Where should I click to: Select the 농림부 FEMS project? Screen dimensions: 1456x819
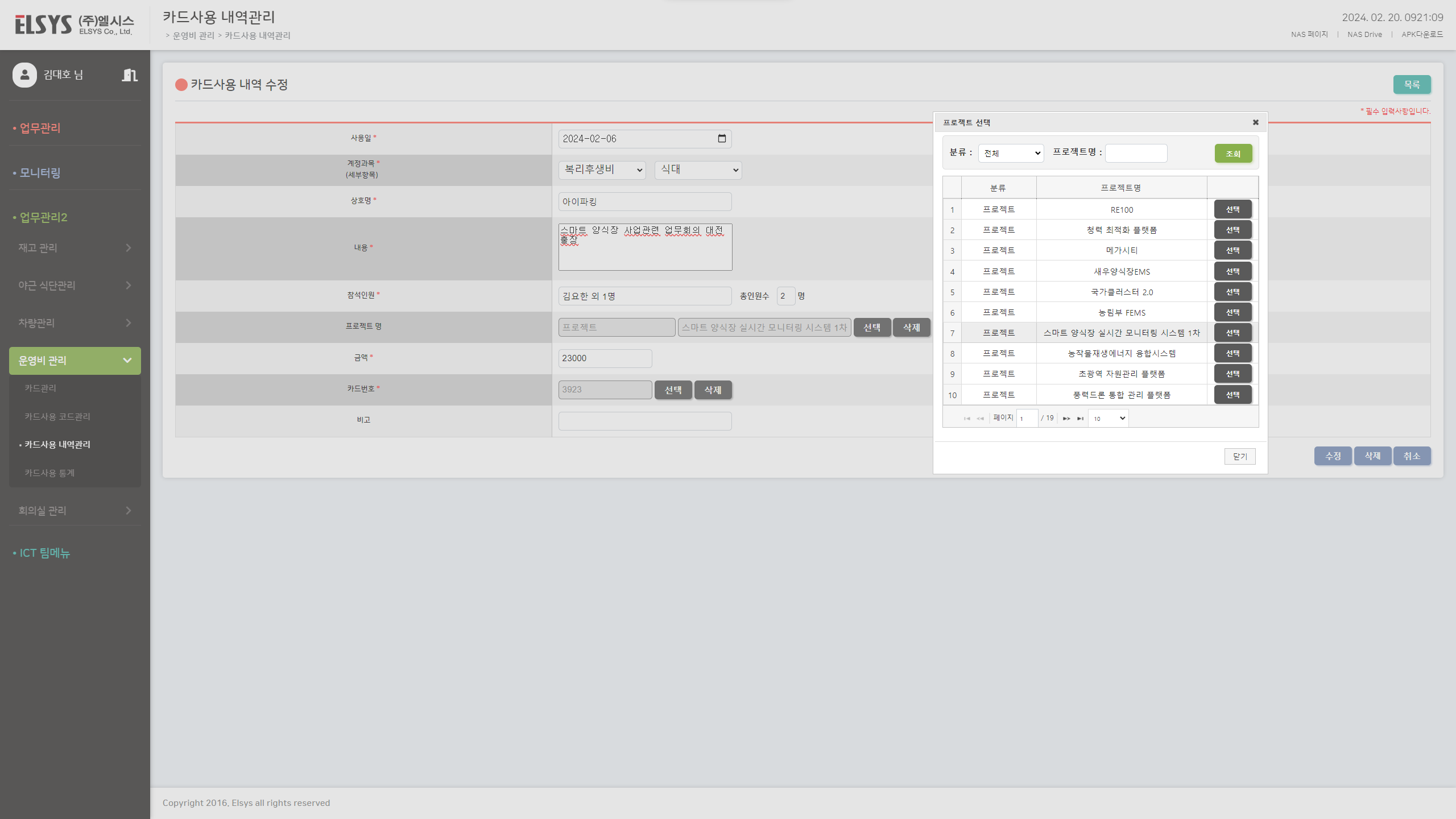[1232, 312]
